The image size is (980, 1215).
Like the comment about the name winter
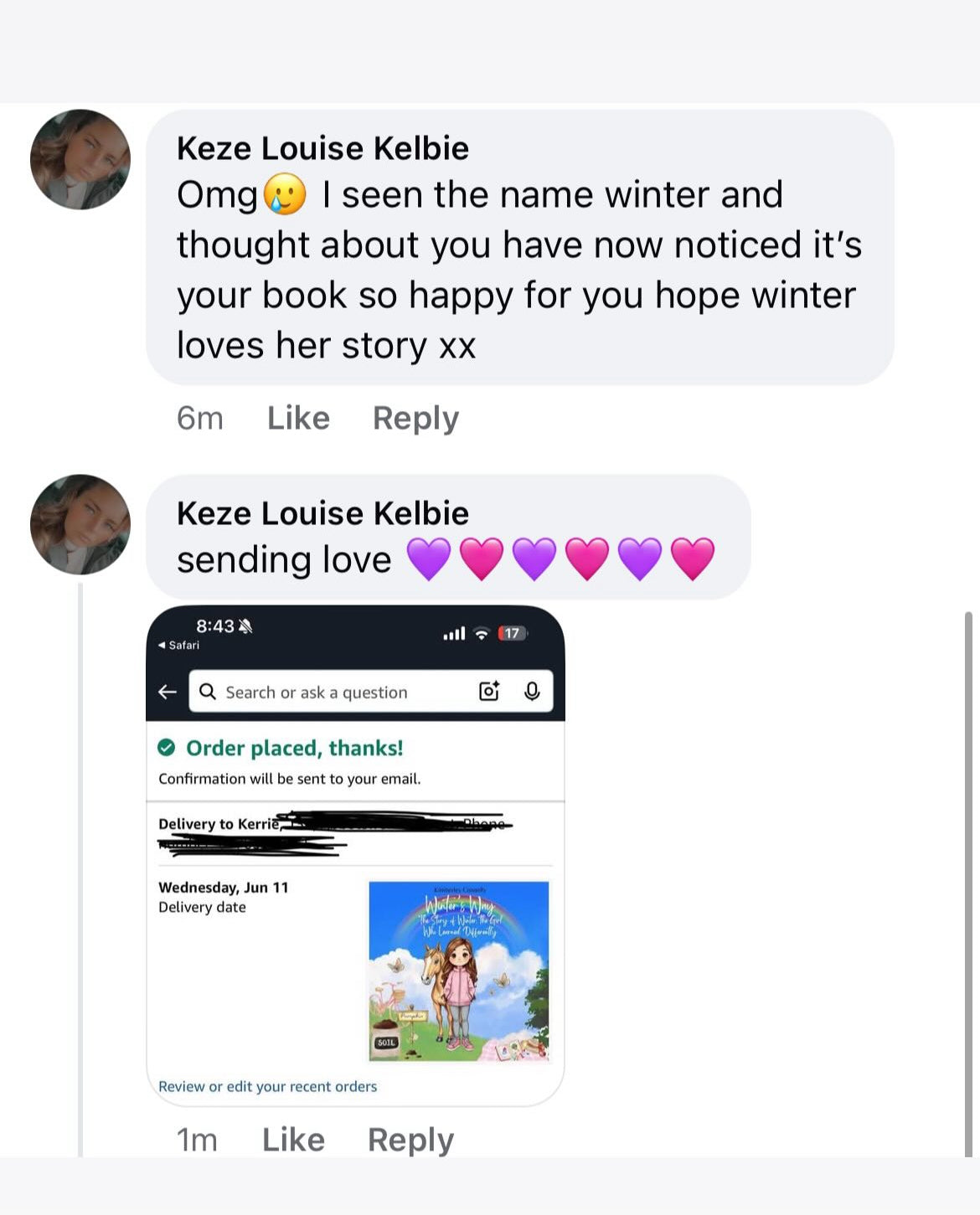click(x=298, y=418)
